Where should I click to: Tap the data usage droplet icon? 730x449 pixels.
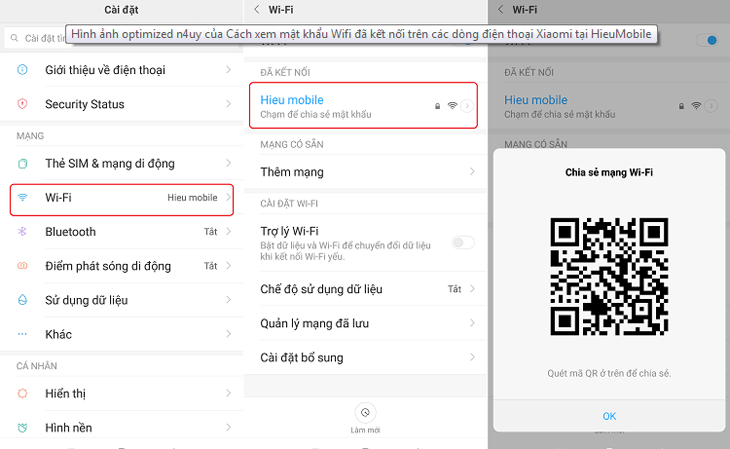click(22, 300)
